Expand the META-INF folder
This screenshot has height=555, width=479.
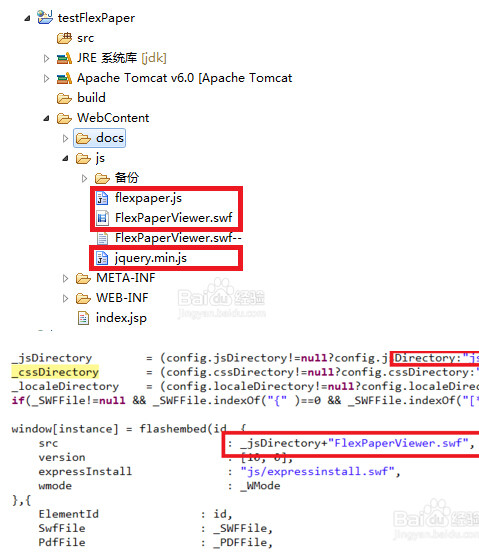click(x=65, y=278)
